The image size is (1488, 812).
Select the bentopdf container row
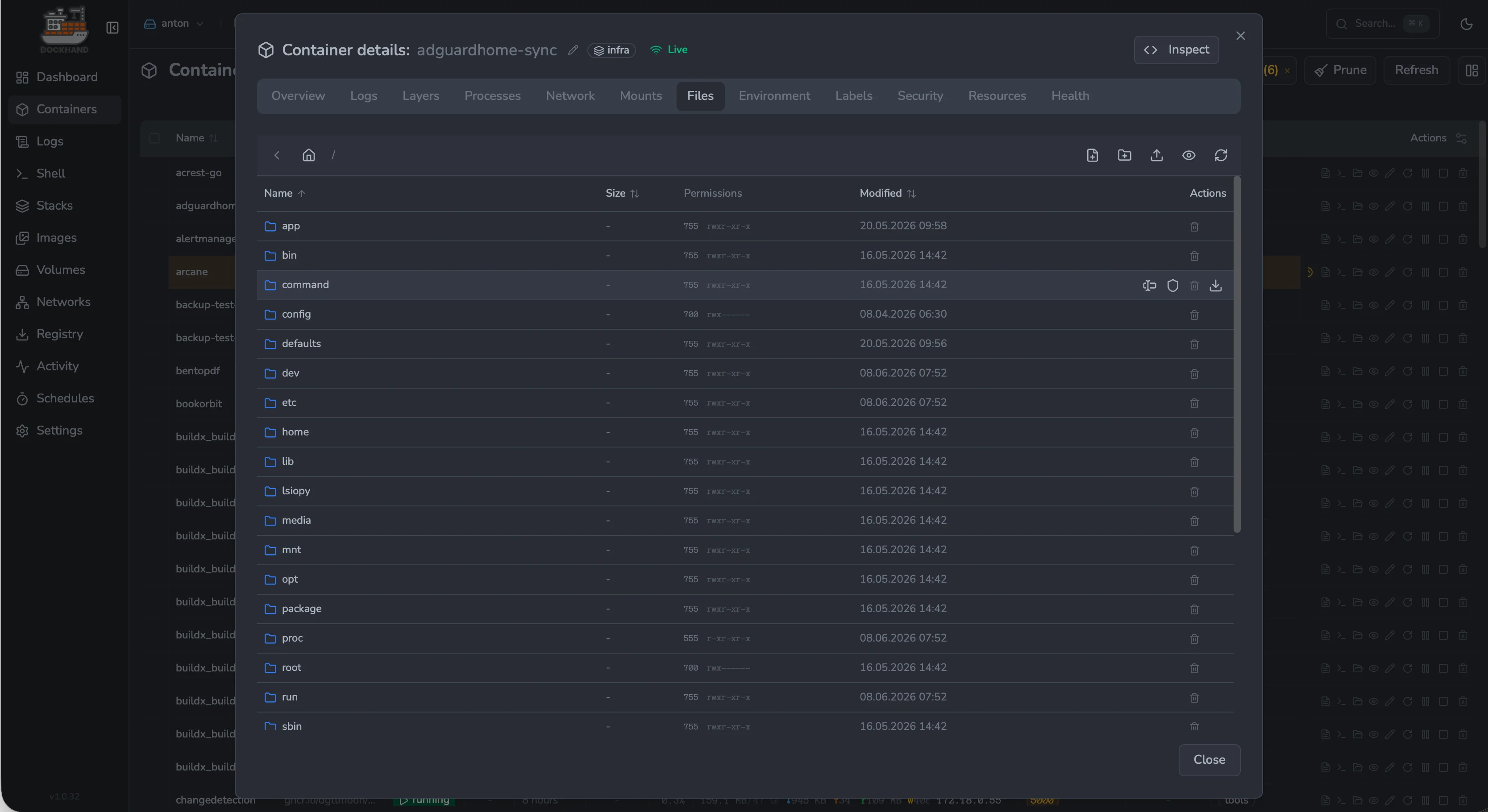[x=198, y=371]
